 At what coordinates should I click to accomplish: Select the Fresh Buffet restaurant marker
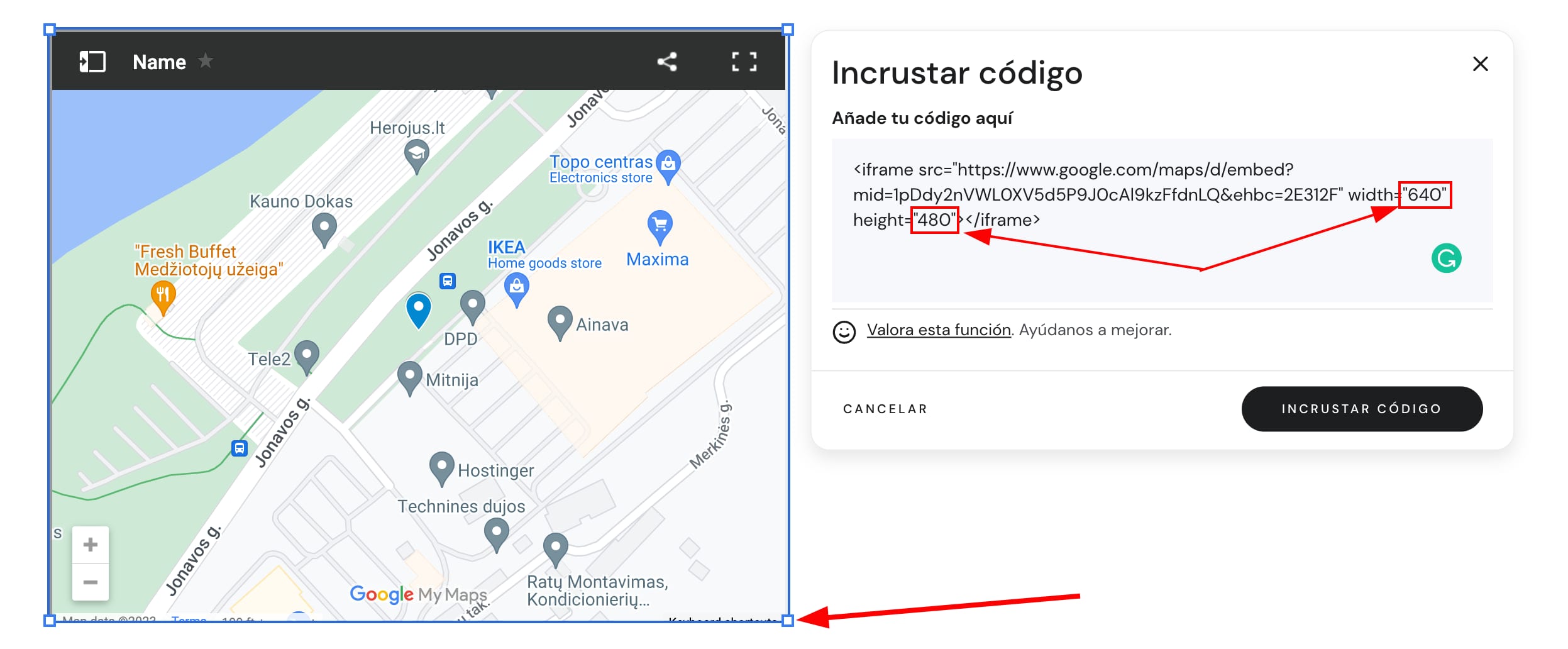(163, 296)
